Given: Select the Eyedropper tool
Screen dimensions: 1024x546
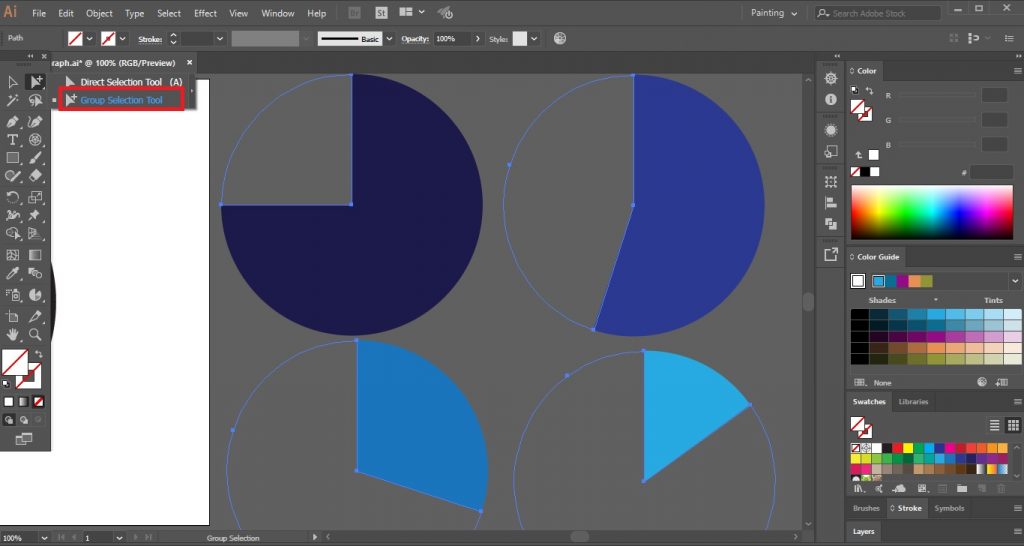Looking at the screenshot, I should tap(12, 274).
